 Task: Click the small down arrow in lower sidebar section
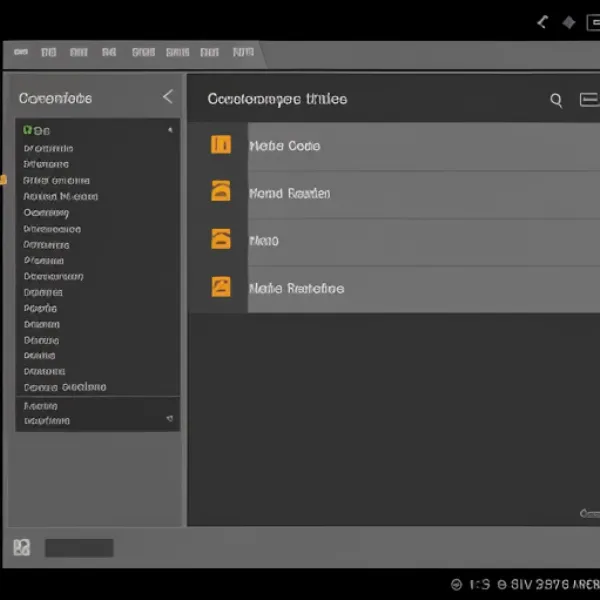[x=170, y=419]
